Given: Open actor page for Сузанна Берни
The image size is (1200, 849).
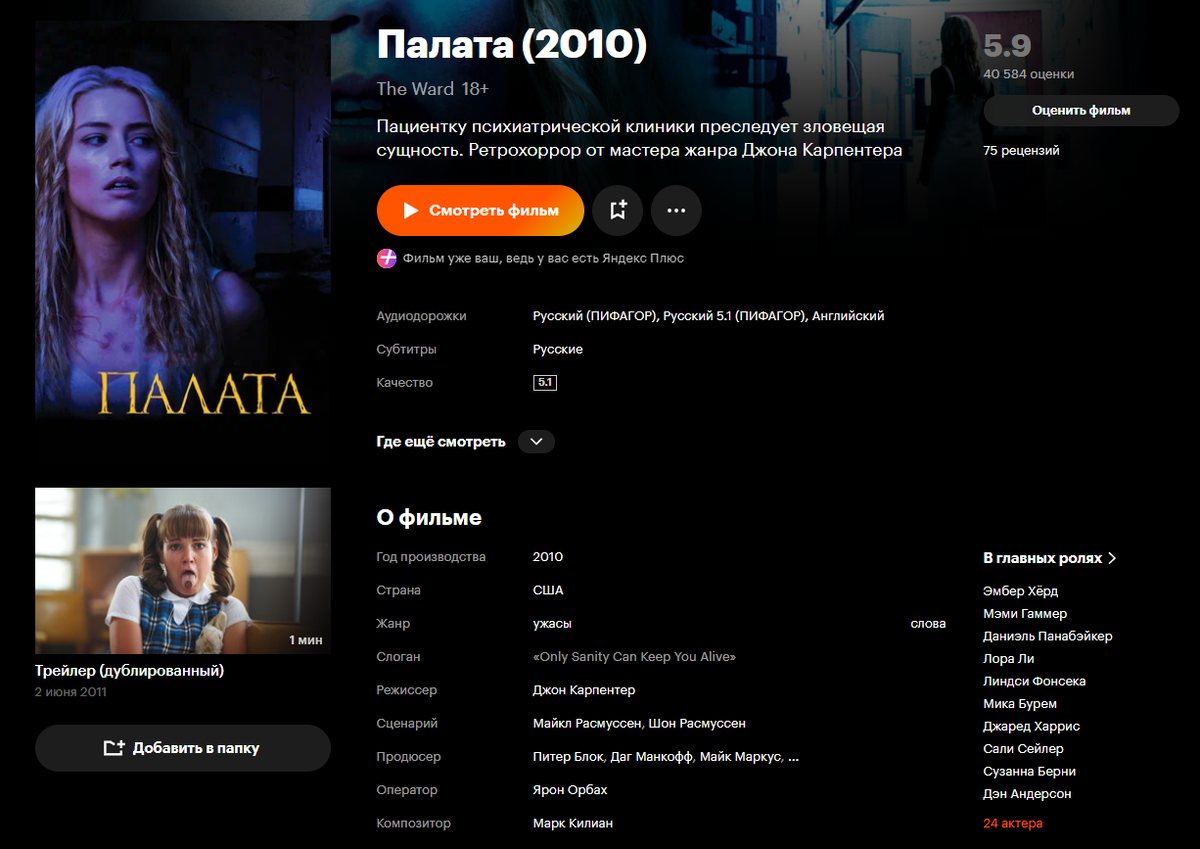Looking at the screenshot, I should tap(1030, 771).
